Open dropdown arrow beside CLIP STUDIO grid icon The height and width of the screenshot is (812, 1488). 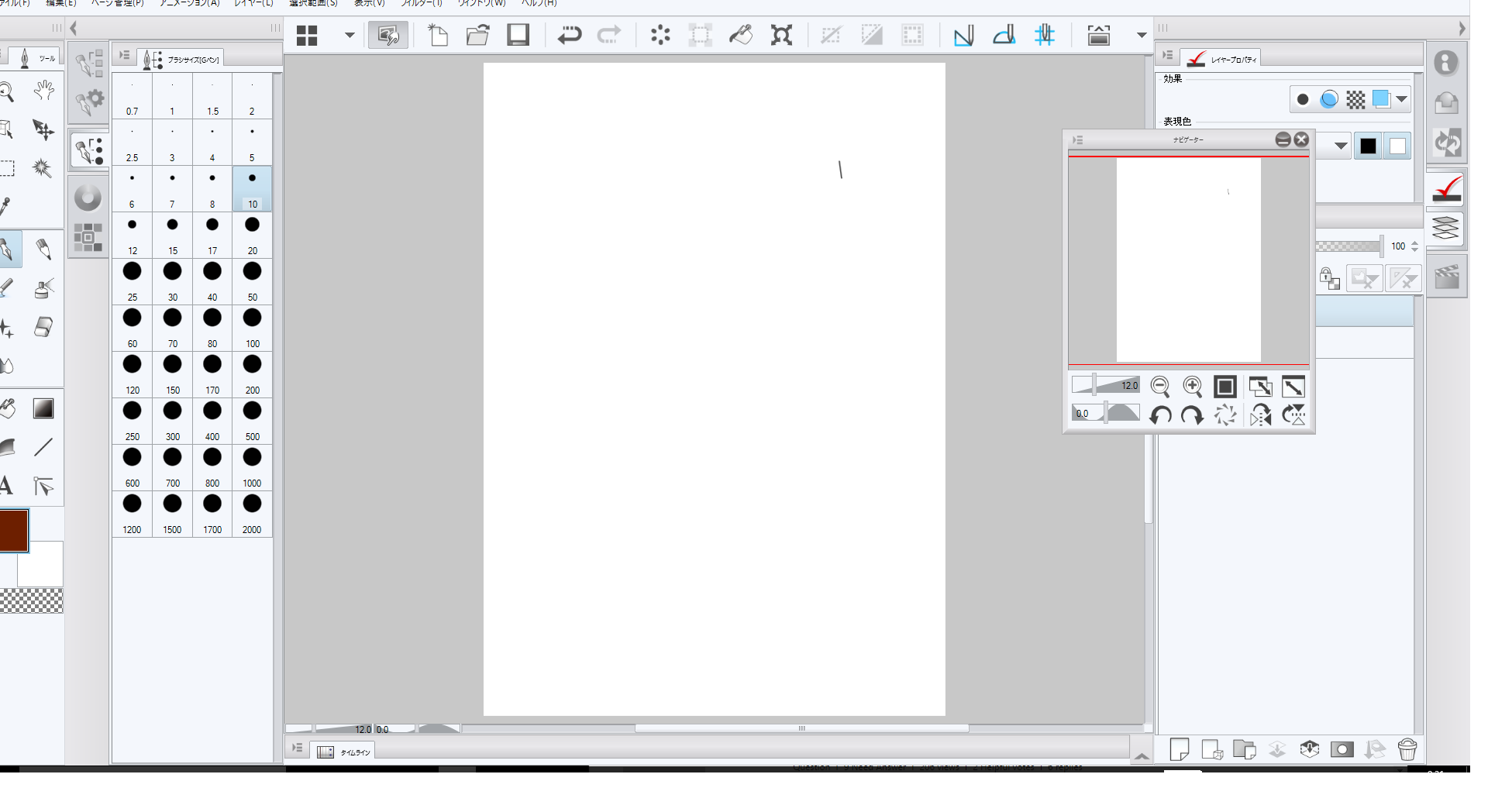[350, 35]
